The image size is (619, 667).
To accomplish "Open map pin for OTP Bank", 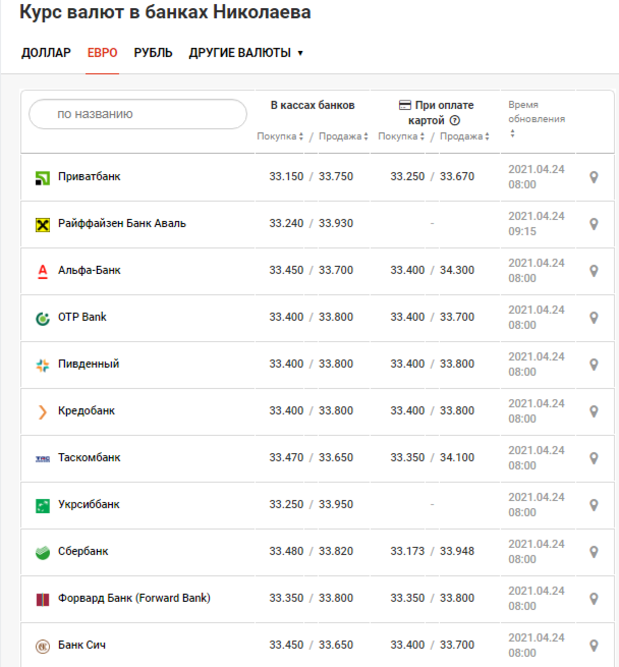I will point(594,317).
